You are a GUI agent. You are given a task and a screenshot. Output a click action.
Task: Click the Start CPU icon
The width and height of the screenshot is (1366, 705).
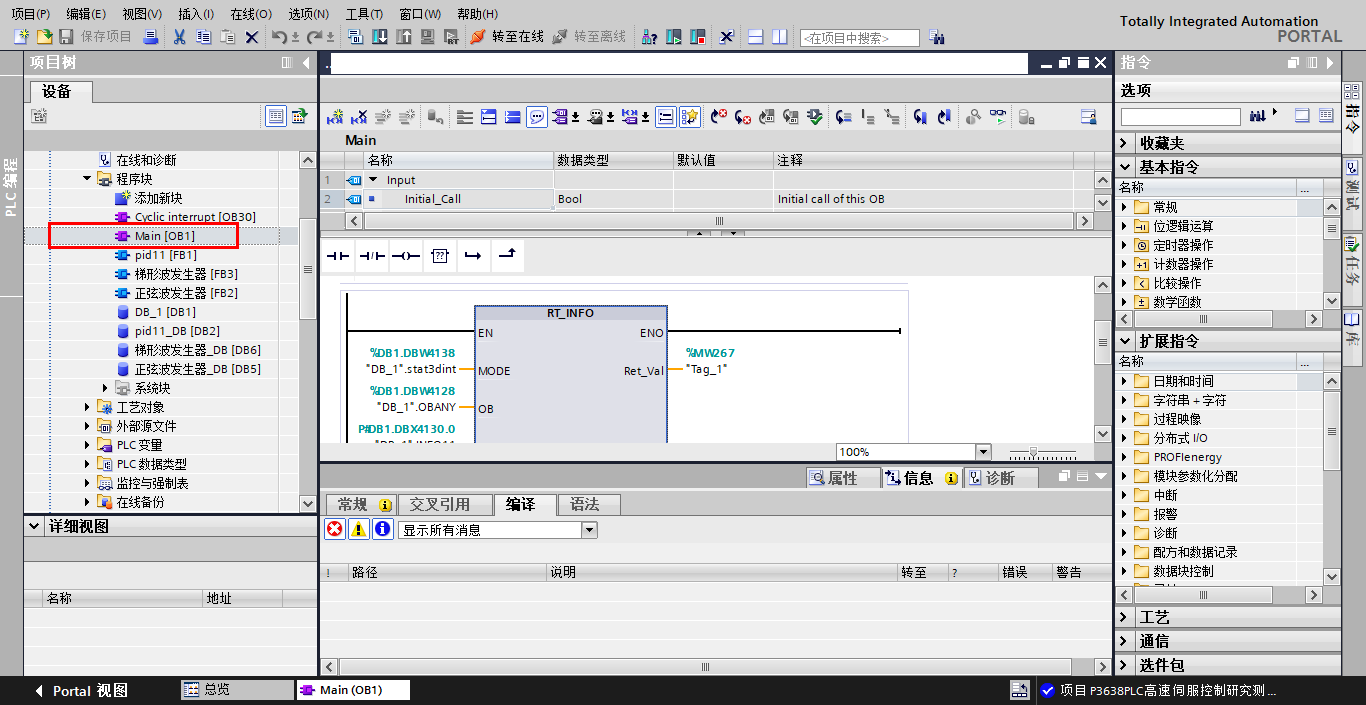pyautogui.click(x=674, y=37)
